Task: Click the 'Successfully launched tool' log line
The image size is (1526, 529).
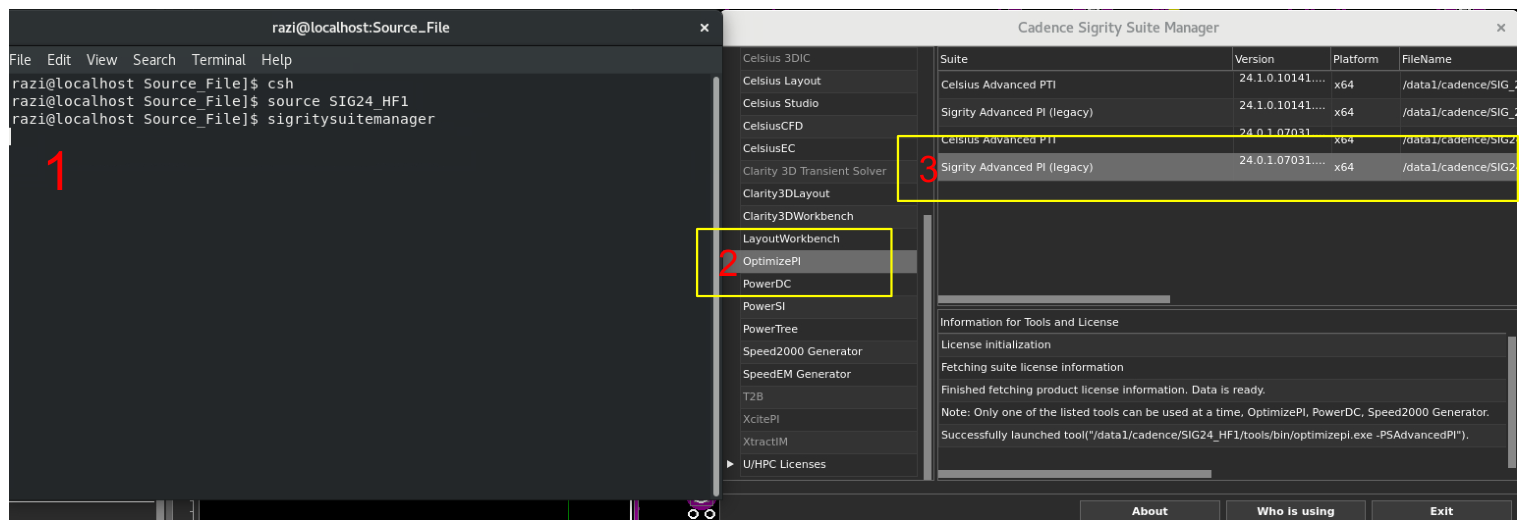Action: click(1222, 435)
